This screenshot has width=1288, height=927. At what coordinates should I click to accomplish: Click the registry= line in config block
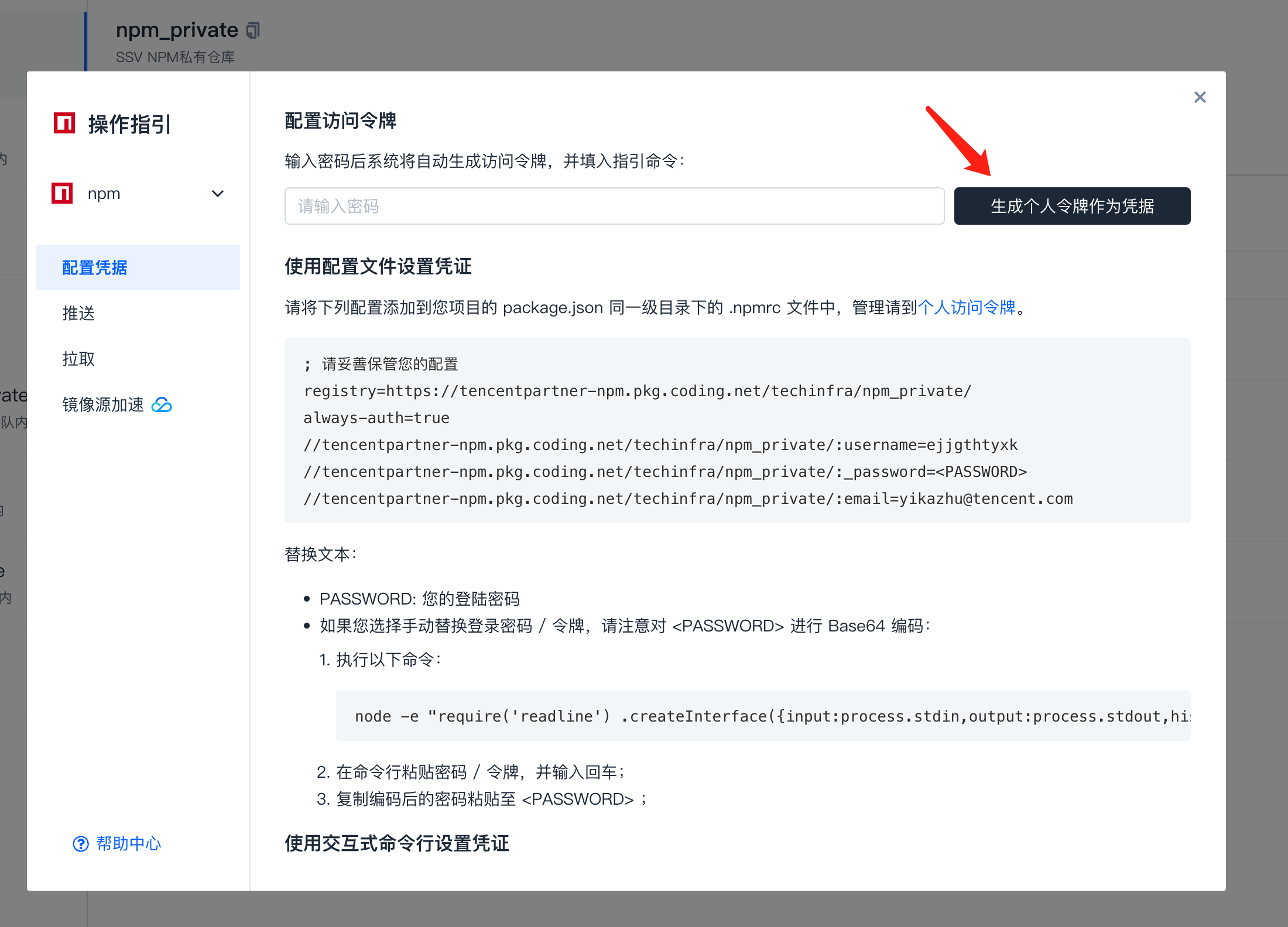point(638,391)
